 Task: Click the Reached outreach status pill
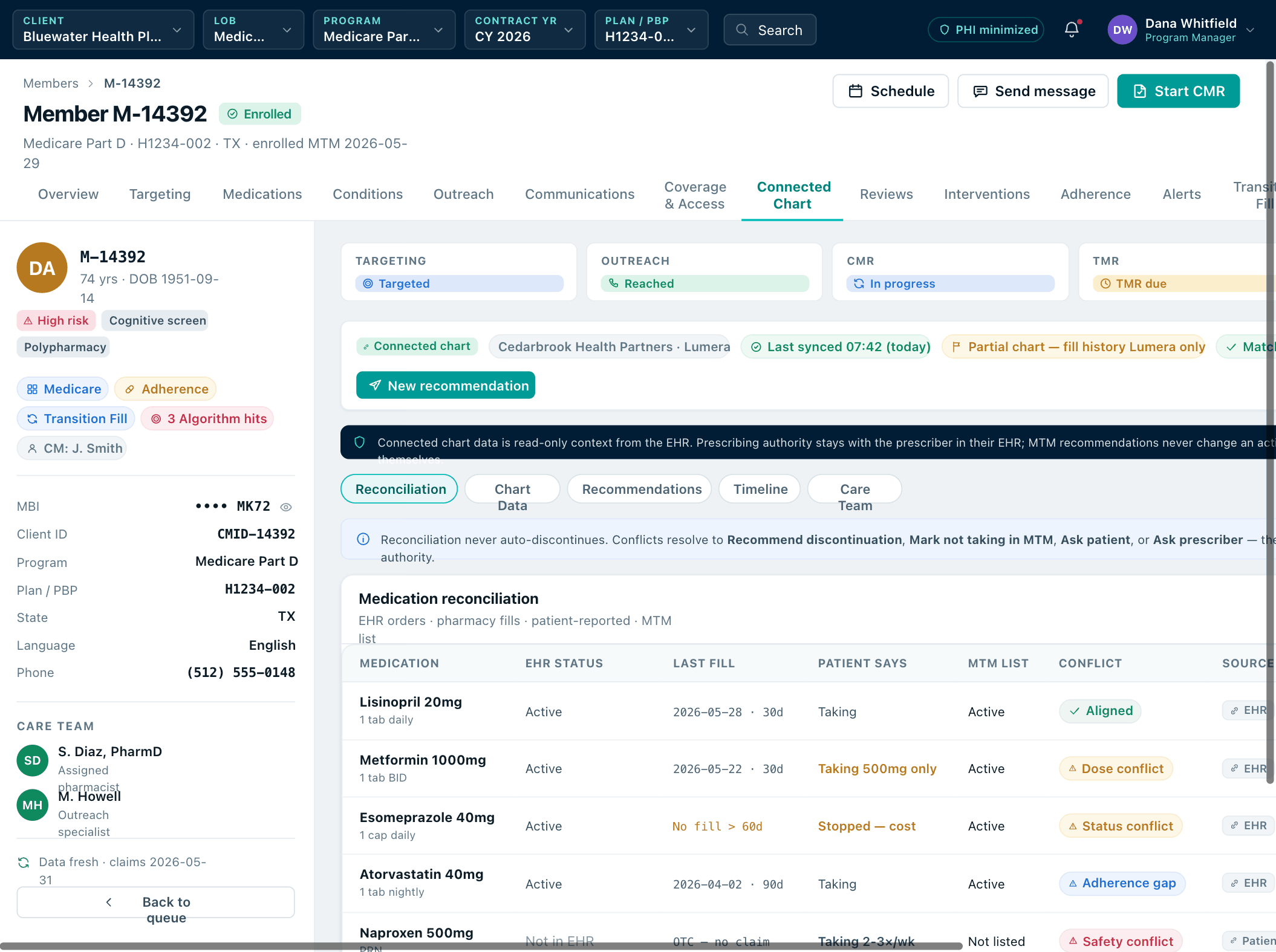tap(705, 283)
